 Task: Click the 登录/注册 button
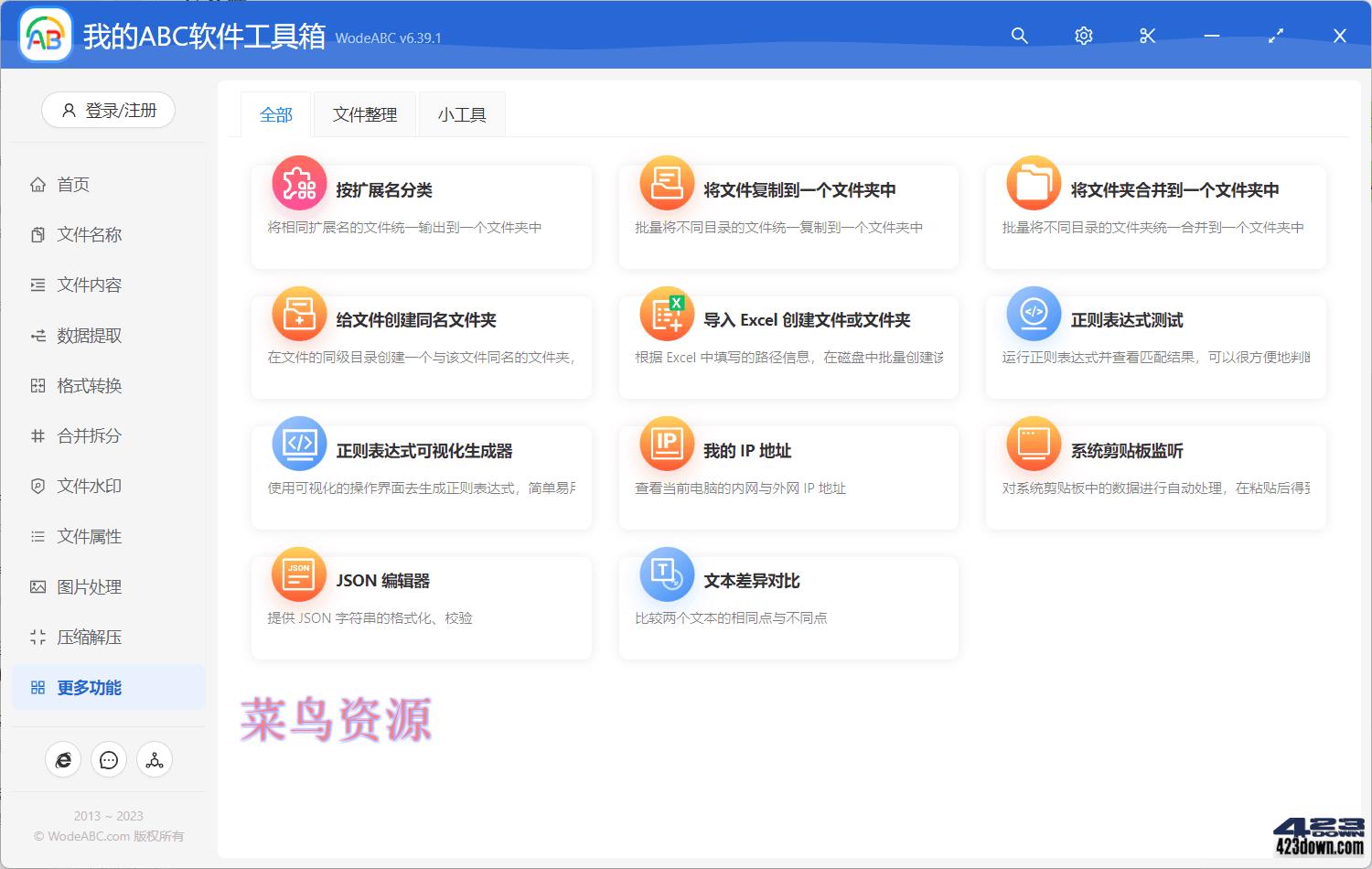(108, 110)
